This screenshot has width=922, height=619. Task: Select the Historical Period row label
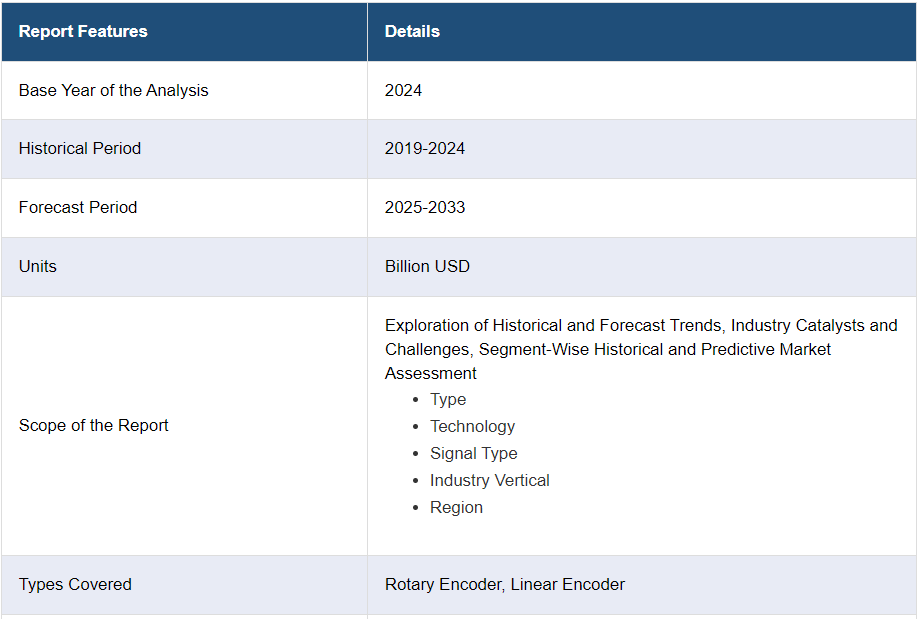[x=80, y=148]
